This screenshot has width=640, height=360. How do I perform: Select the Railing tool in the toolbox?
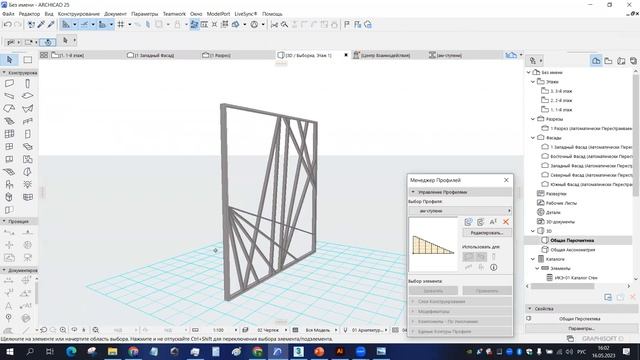[x=27, y=121]
